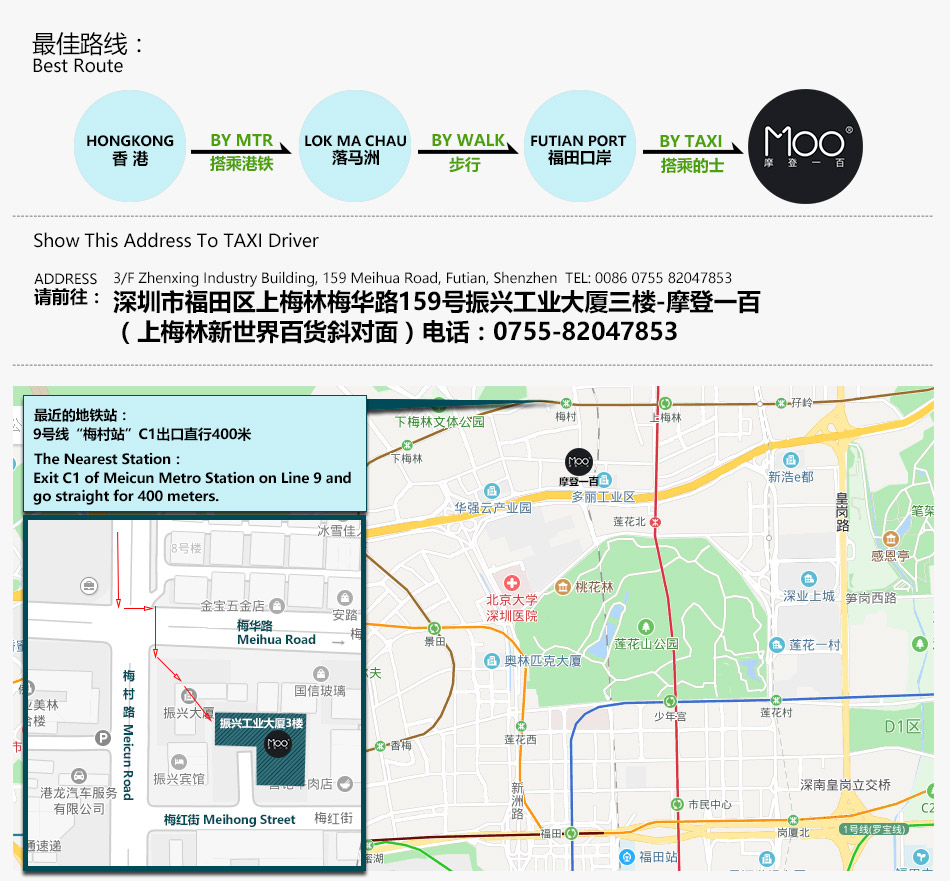Click the '下梅林文体公园' map label
950x881 pixels.
click(440, 422)
